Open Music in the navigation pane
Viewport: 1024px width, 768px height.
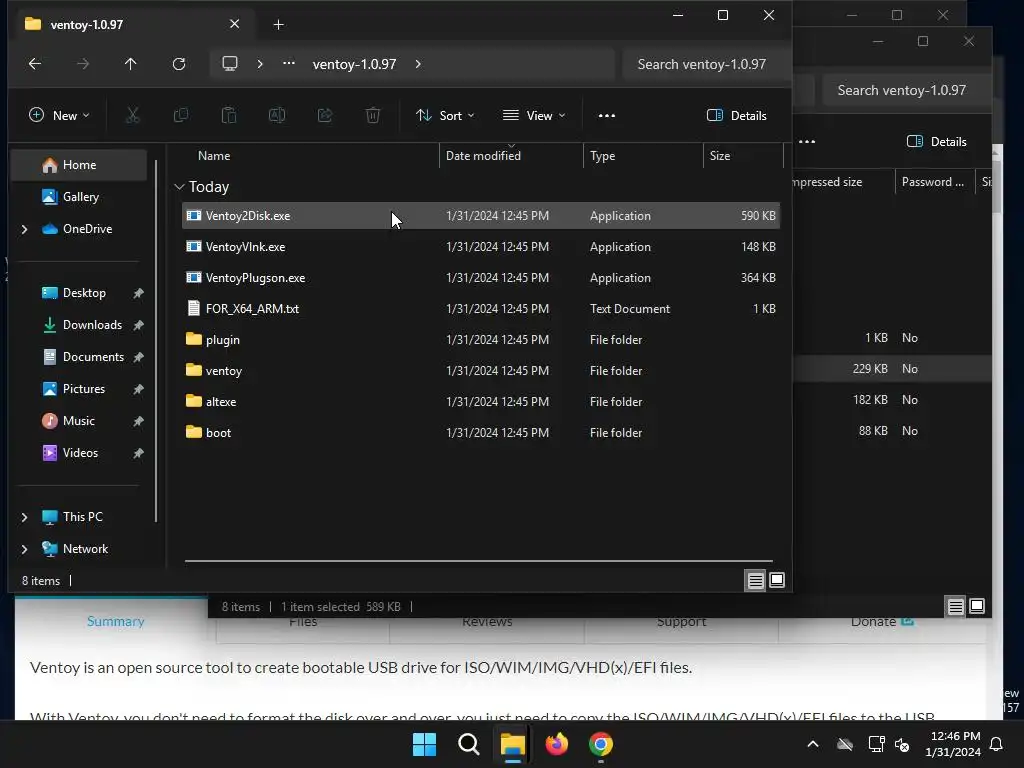[x=79, y=421]
